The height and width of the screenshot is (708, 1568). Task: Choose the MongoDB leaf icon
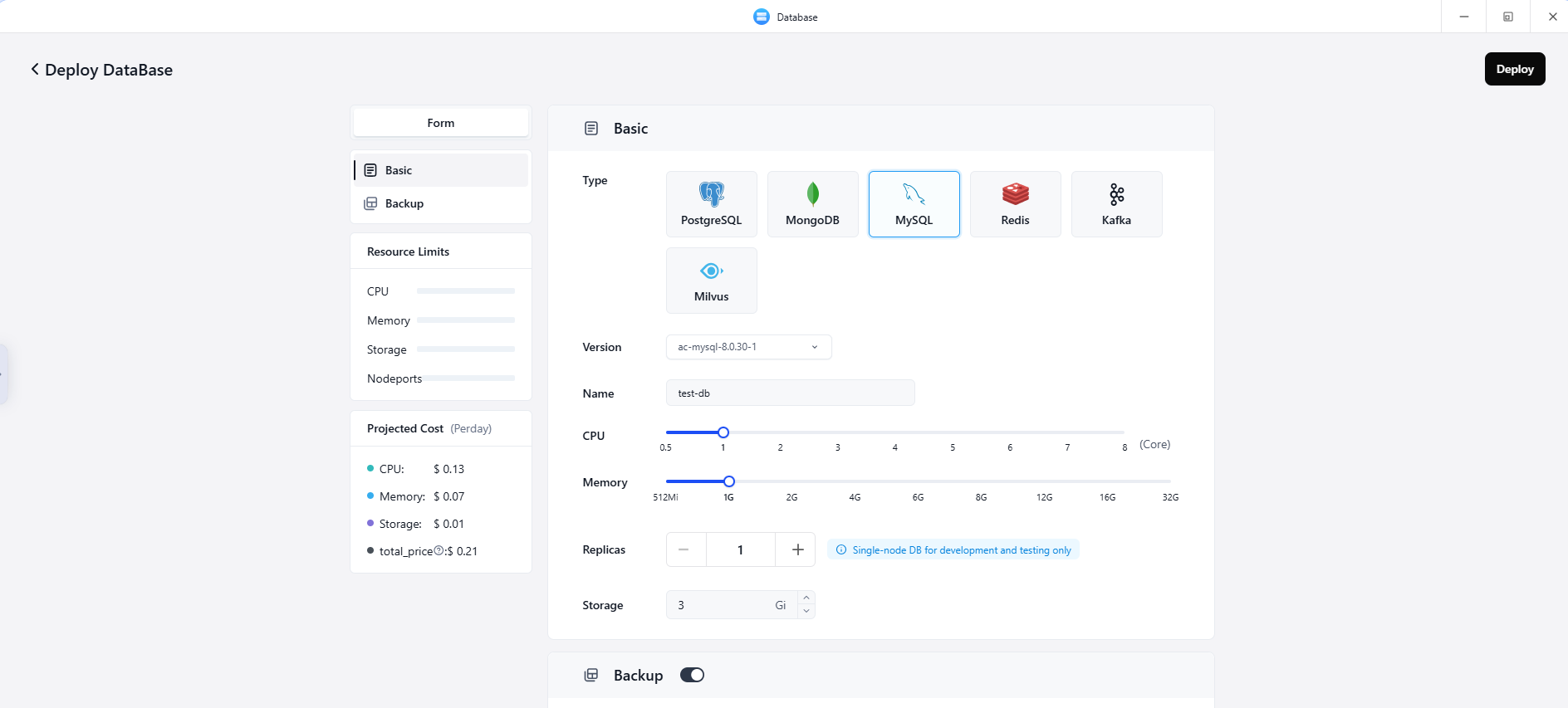[x=812, y=194]
